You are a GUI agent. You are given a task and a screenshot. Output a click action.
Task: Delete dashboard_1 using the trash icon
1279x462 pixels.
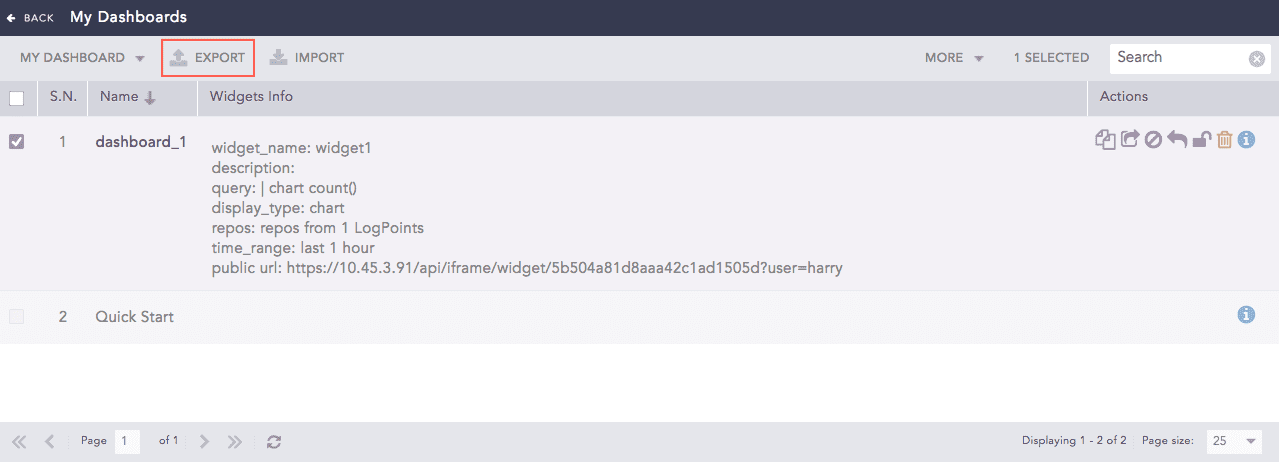click(x=1224, y=141)
